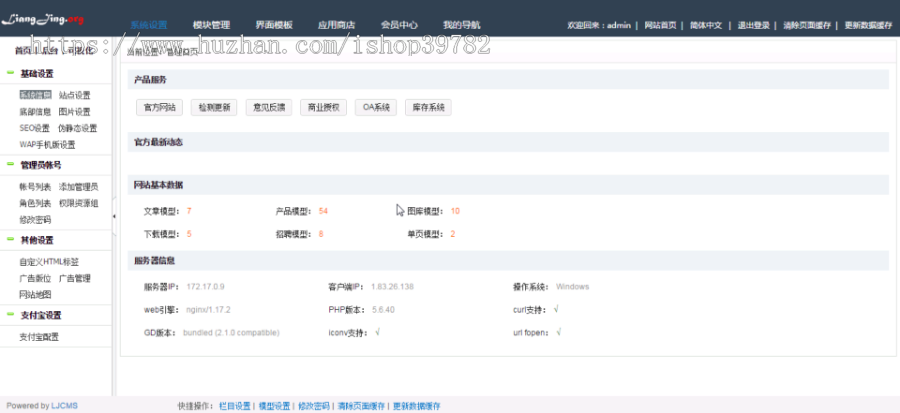900x413 pixels.
Task: Select the highlighted 系统信息 sidebar item
Action: (x=35, y=95)
